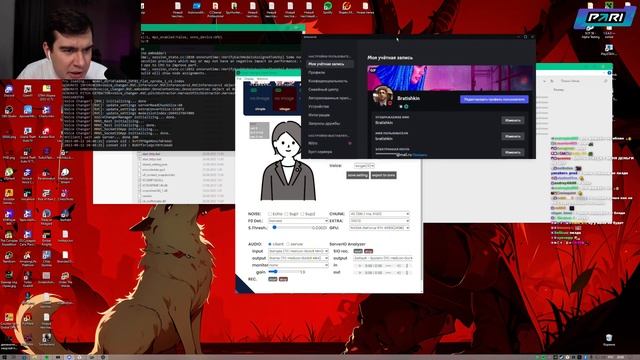This screenshot has height=360, width=640.
Task: Click the export to onnx button
Action: pos(383,175)
